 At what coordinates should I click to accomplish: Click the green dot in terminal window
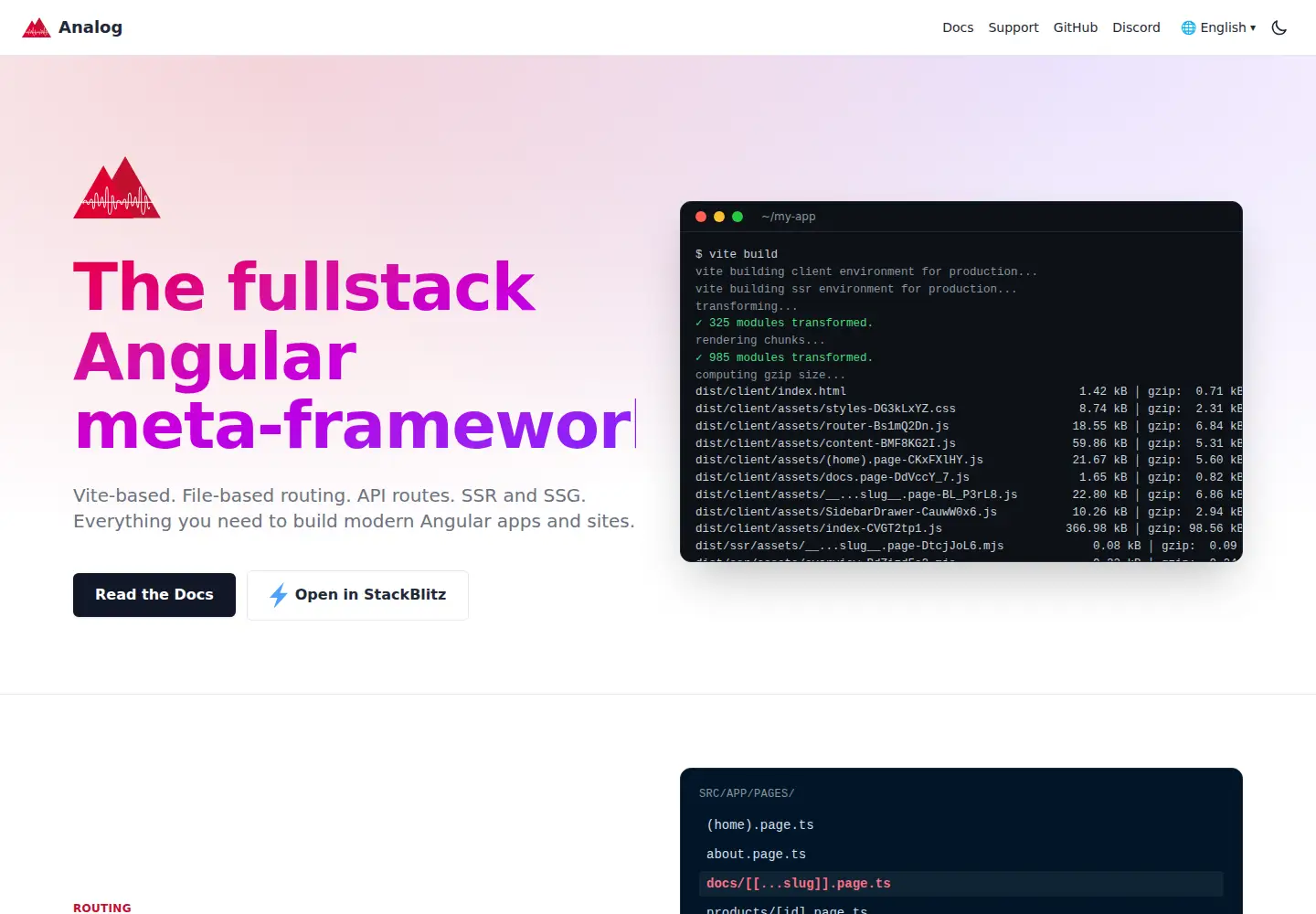738,217
